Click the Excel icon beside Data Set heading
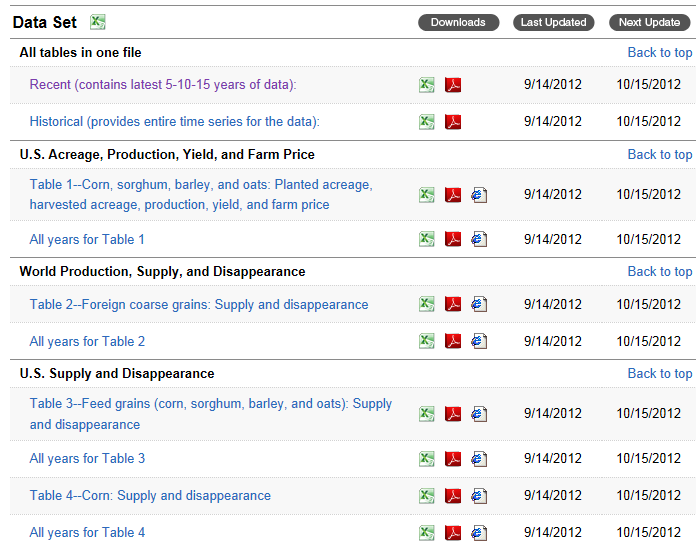 pos(98,22)
